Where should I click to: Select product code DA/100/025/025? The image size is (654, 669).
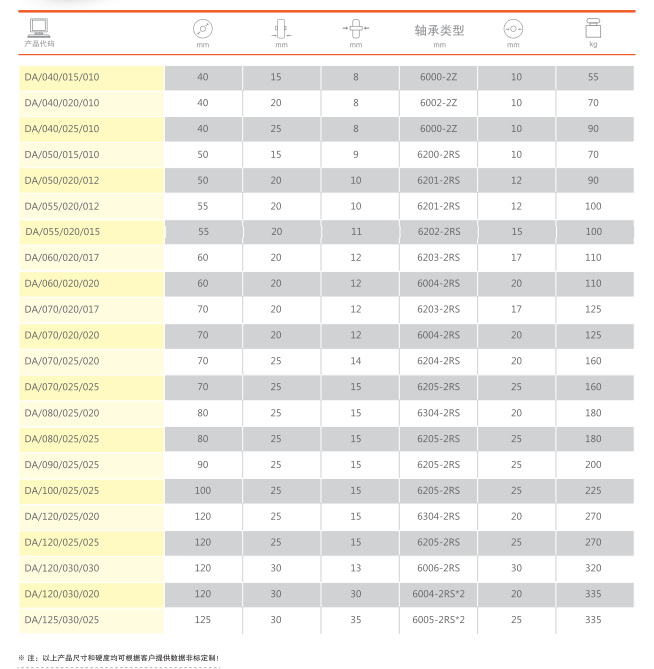pos(62,490)
